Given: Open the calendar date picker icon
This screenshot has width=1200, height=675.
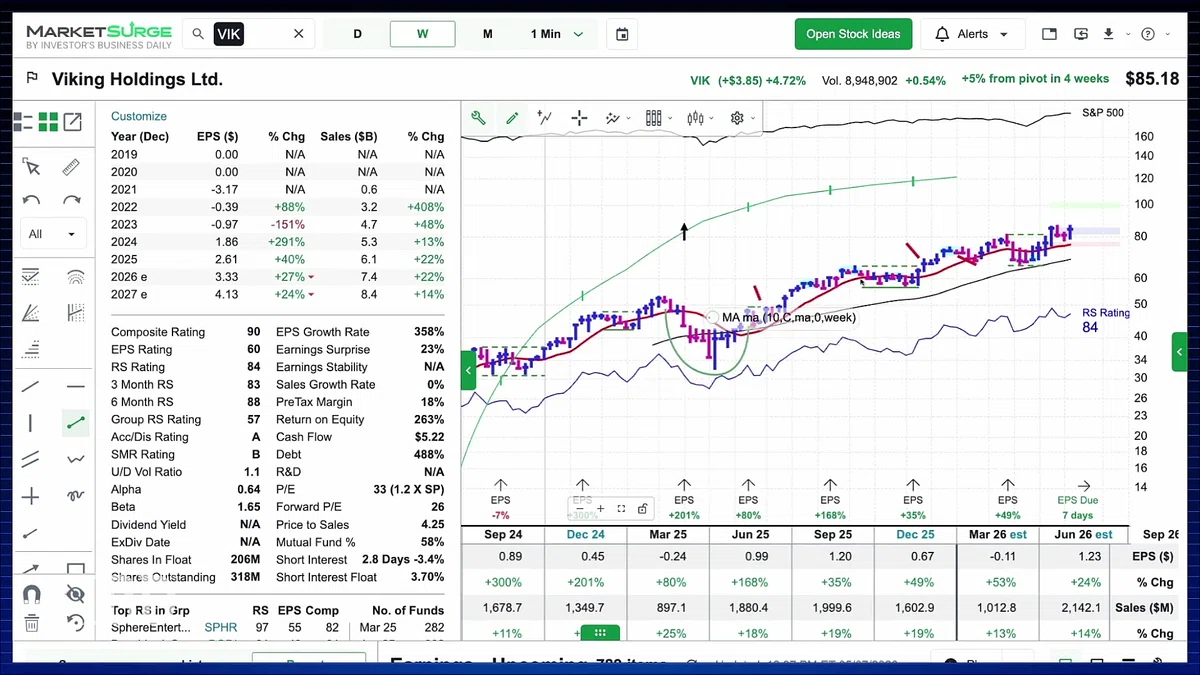Looking at the screenshot, I should tap(622, 34).
